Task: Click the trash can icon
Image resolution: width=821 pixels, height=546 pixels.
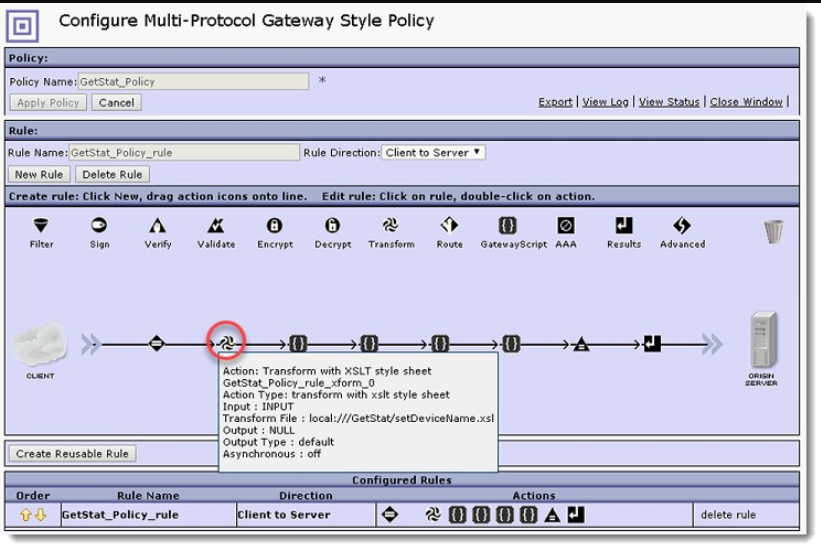Action: coord(774,231)
